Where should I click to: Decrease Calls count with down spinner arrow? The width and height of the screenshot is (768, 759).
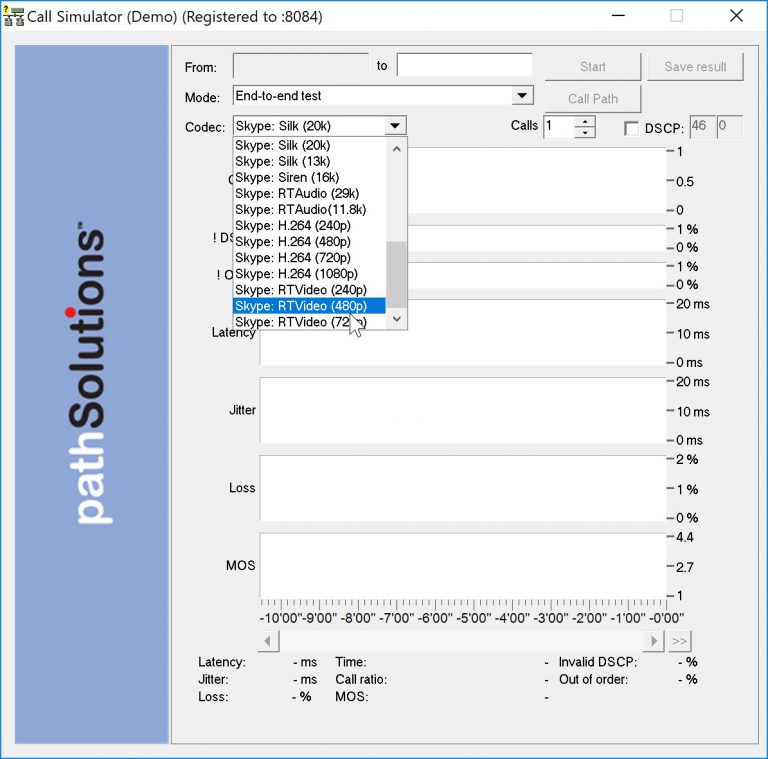pyautogui.click(x=585, y=132)
